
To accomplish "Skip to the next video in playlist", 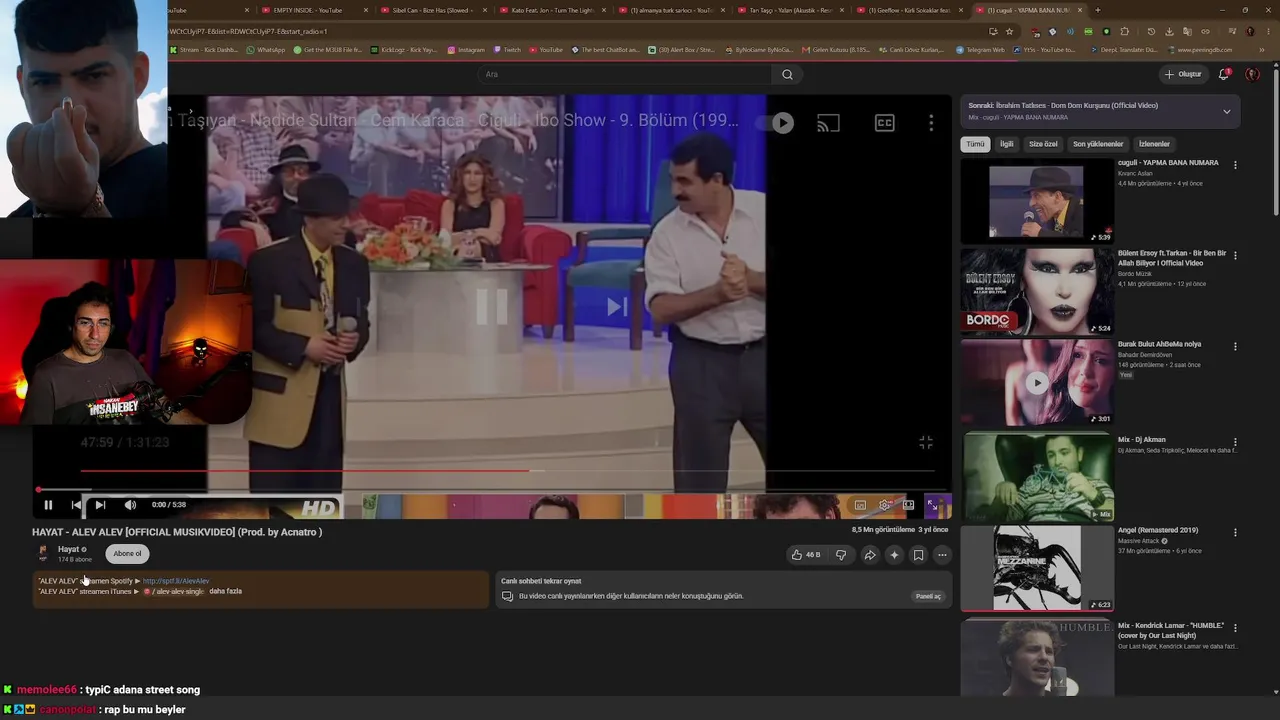I will point(100,505).
